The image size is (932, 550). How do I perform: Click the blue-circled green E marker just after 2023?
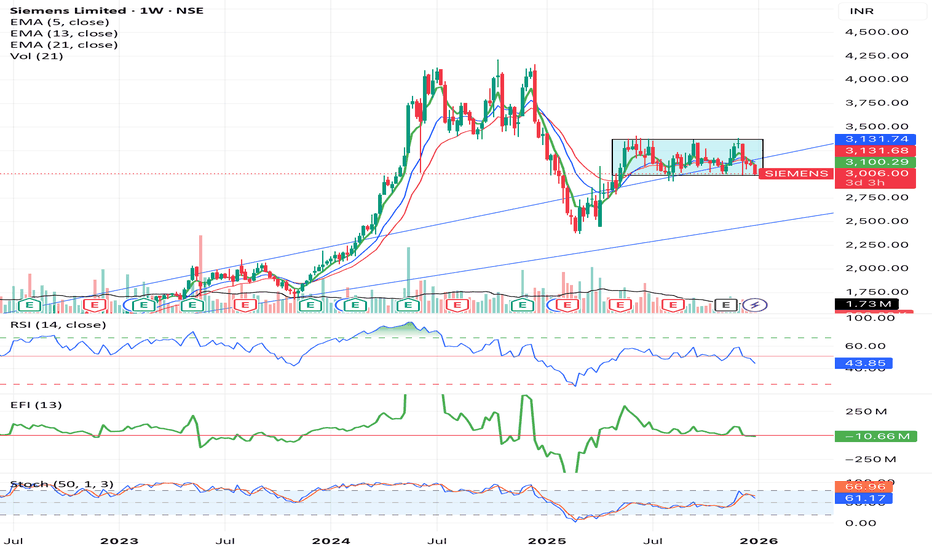tap(143, 305)
